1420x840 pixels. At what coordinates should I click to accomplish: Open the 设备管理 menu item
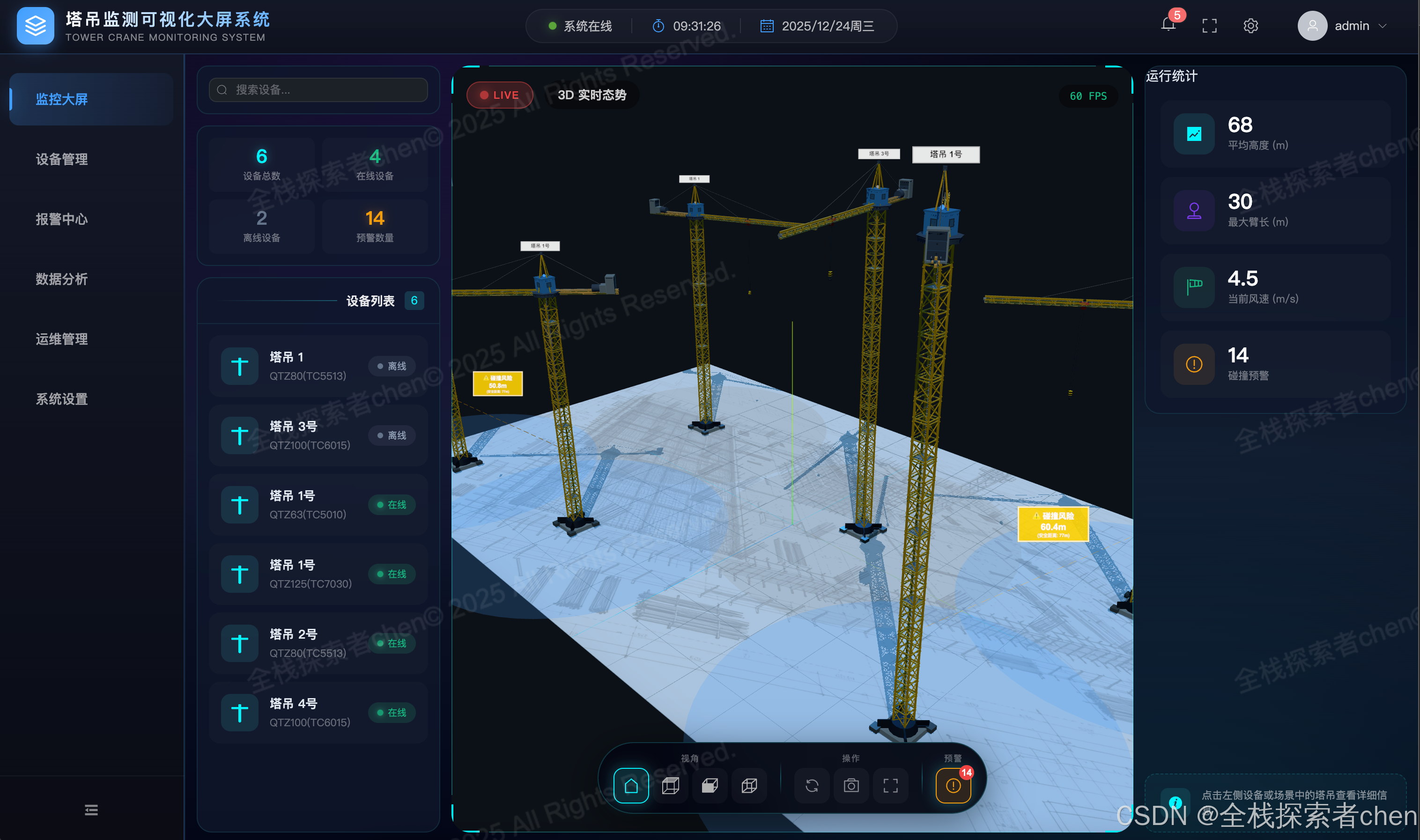click(91, 159)
